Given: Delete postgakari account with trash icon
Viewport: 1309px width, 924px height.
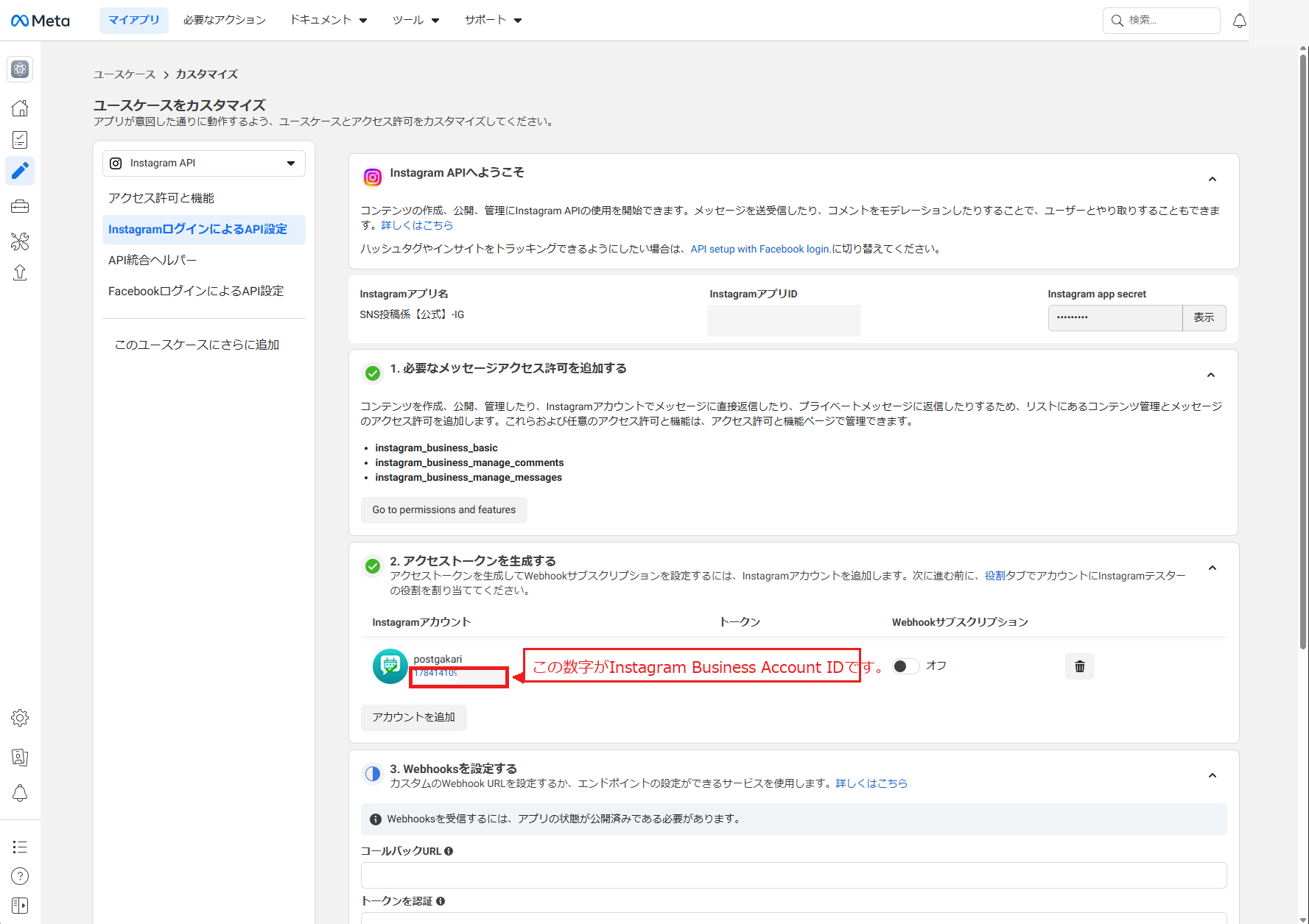Looking at the screenshot, I should pos(1080,666).
